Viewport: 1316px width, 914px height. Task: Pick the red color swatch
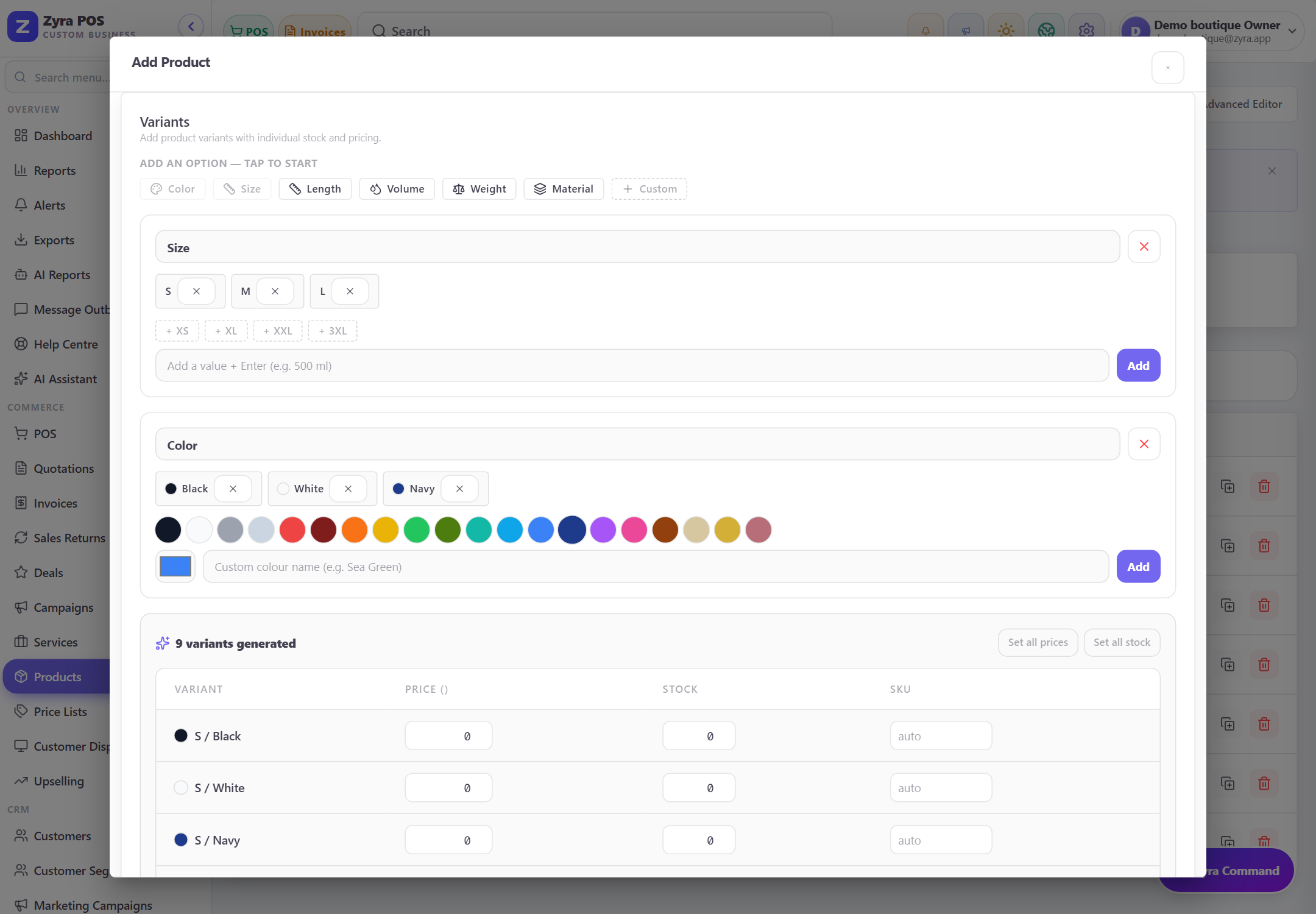(292, 530)
